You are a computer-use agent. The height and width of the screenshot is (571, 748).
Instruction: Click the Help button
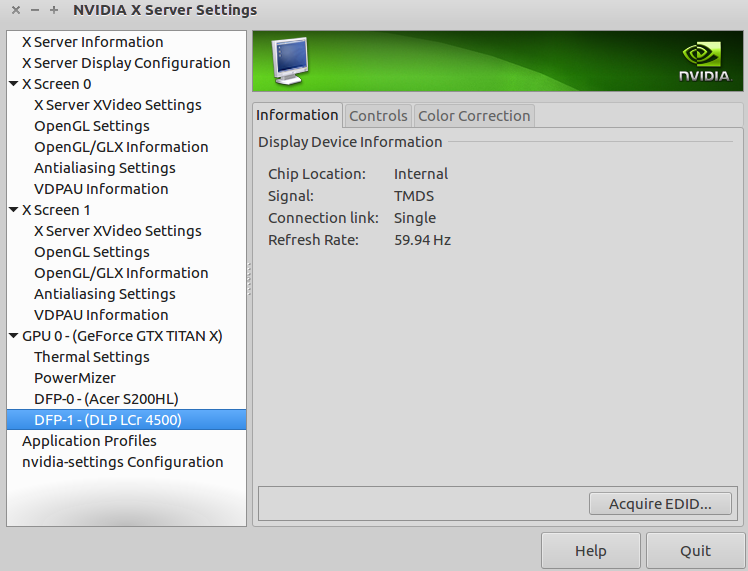(x=591, y=551)
